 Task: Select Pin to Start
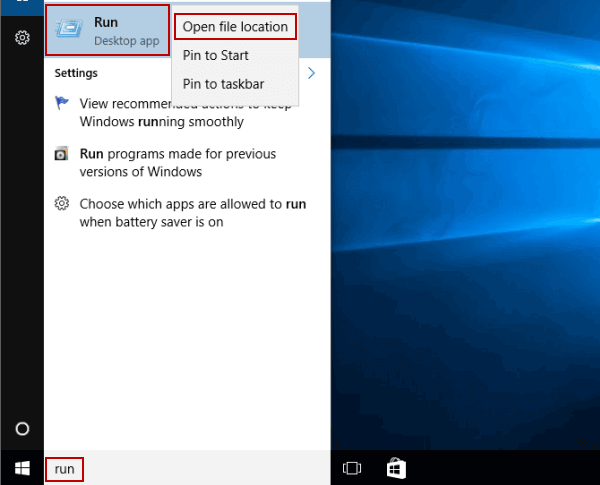215,55
